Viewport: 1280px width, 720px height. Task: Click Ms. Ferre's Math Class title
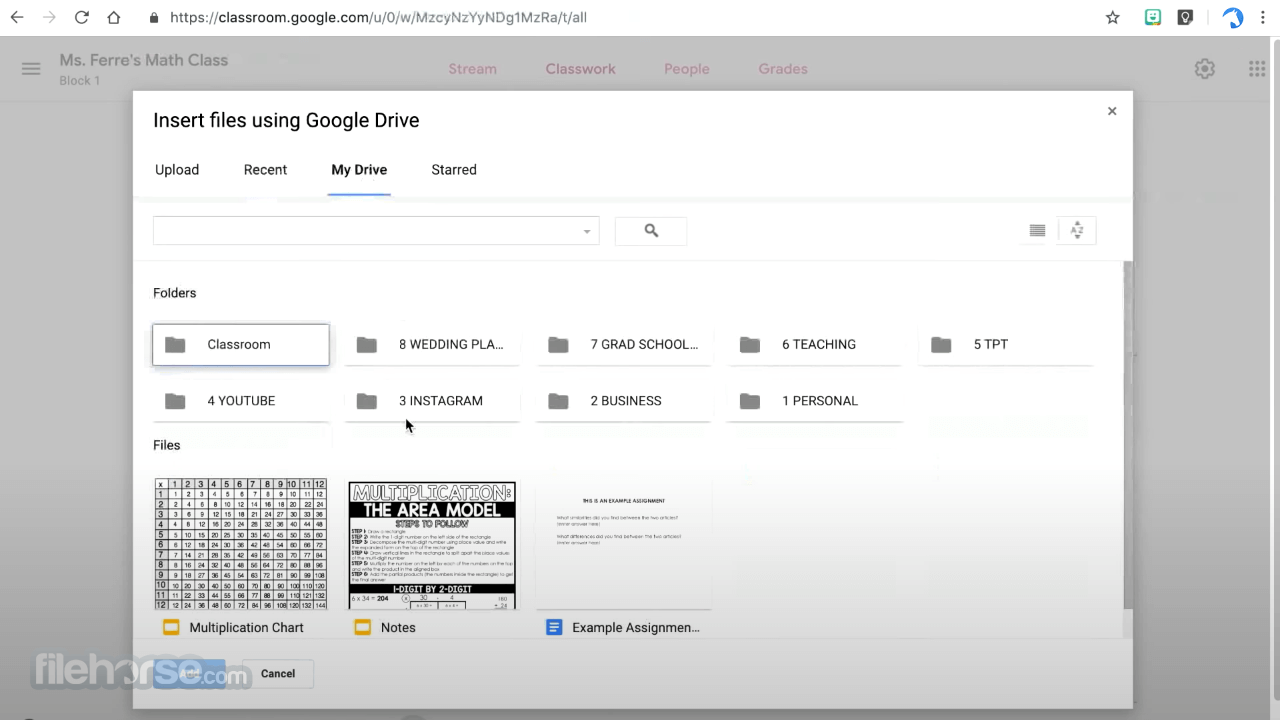tap(144, 60)
